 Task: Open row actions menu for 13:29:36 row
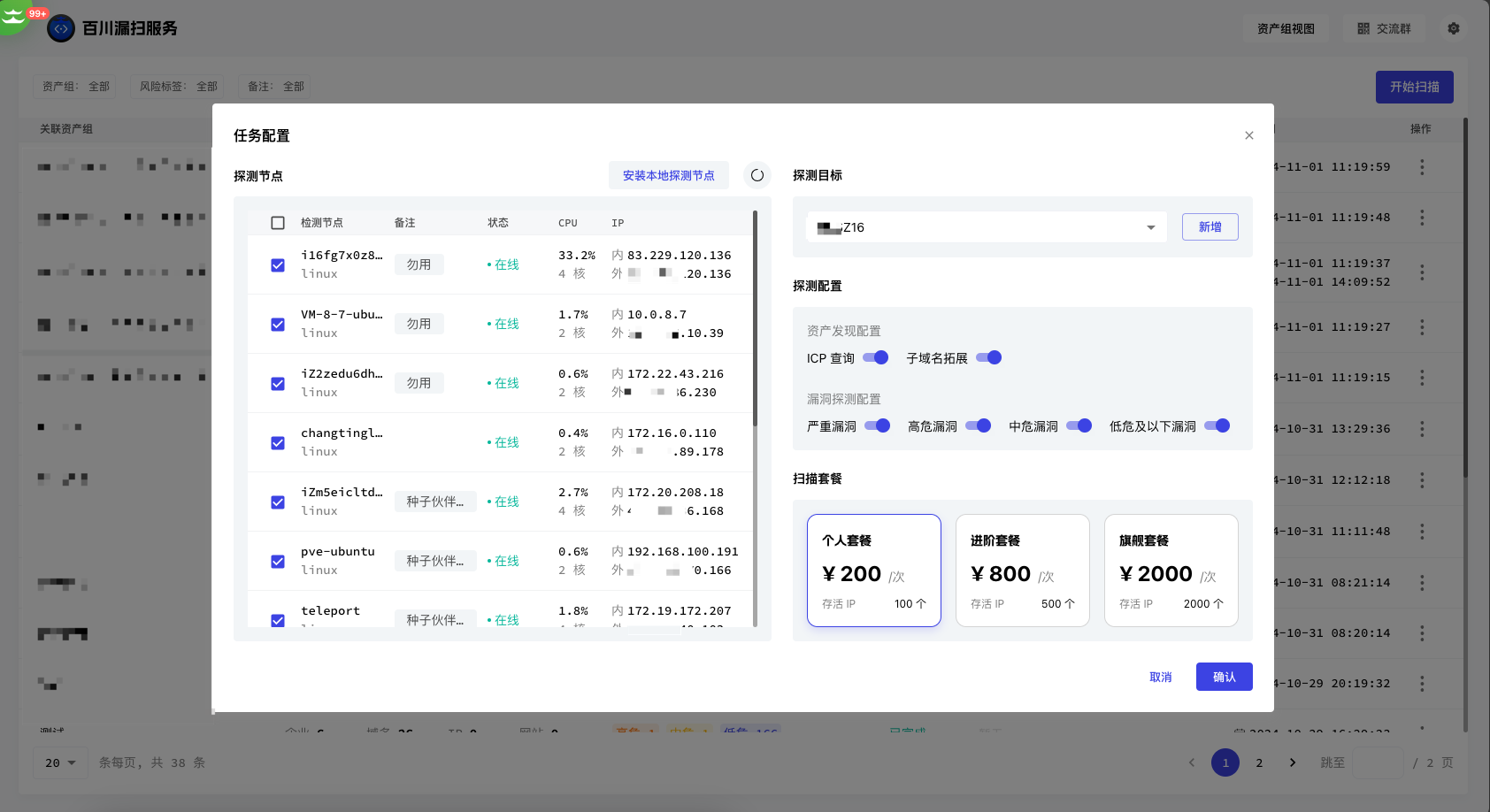pyautogui.click(x=1422, y=428)
